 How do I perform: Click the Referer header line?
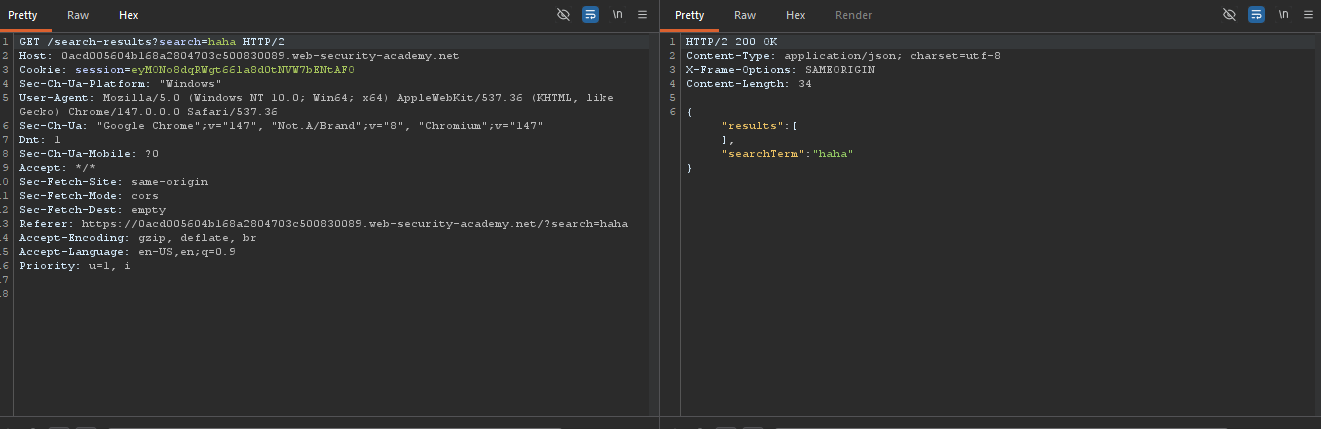(323, 224)
